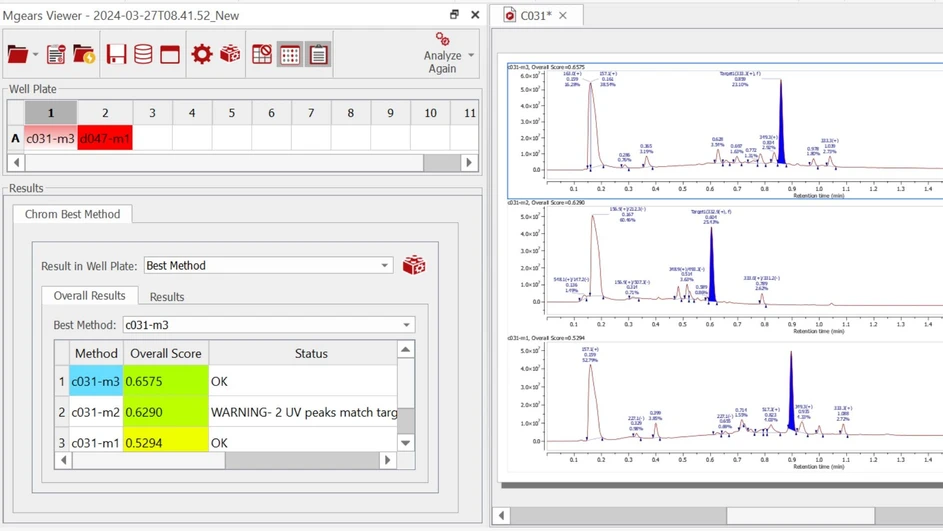943x531 pixels.
Task: Click the database cylinder icon
Action: 143,54
